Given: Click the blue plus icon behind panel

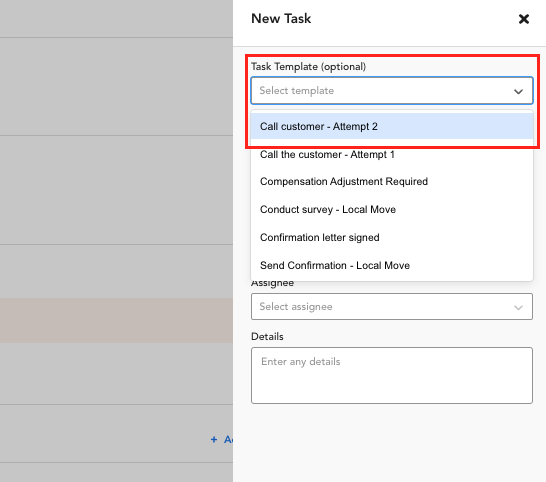Looking at the screenshot, I should pyautogui.click(x=214, y=440).
